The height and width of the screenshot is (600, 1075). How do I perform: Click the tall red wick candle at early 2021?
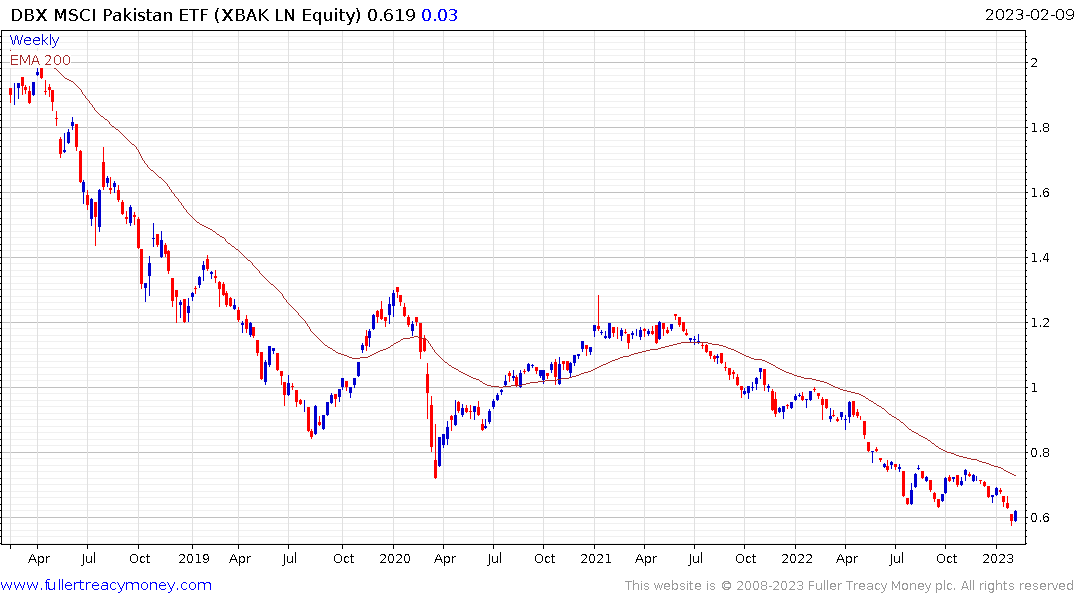599,314
